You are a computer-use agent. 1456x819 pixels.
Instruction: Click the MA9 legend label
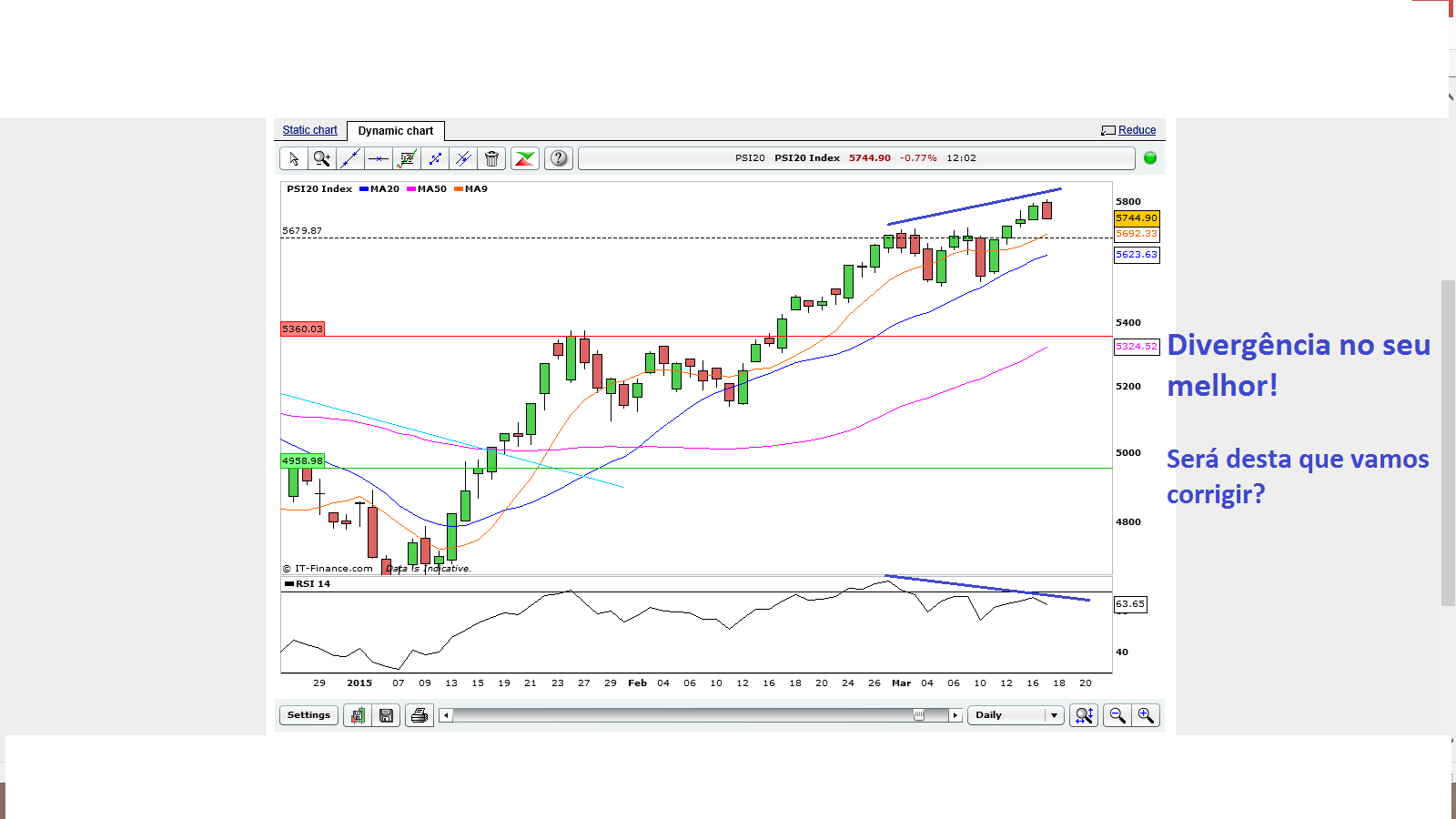tap(471, 189)
